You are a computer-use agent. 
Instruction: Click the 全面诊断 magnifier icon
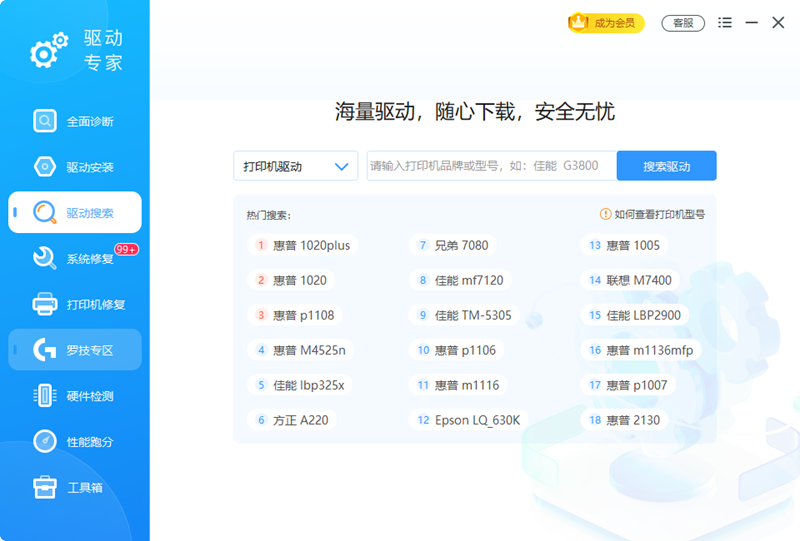pyautogui.click(x=45, y=121)
